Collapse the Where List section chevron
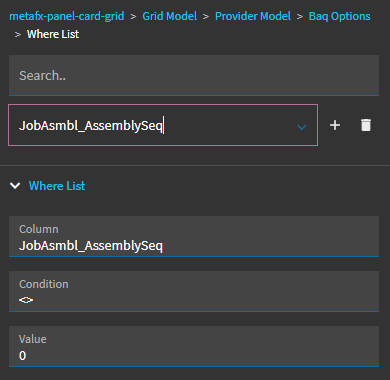Screen dimensions: 390x380 15,186
